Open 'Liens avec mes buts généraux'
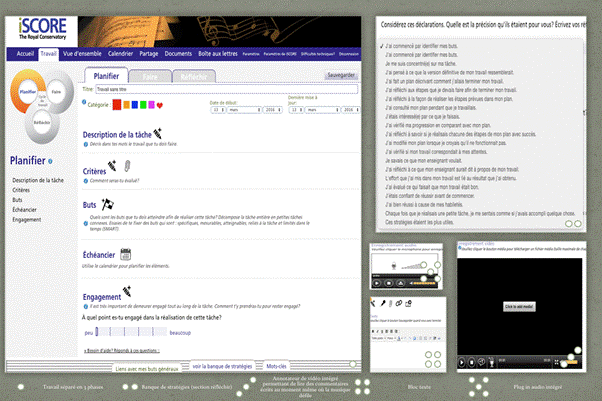This screenshot has height=401, width=602. (x=147, y=369)
